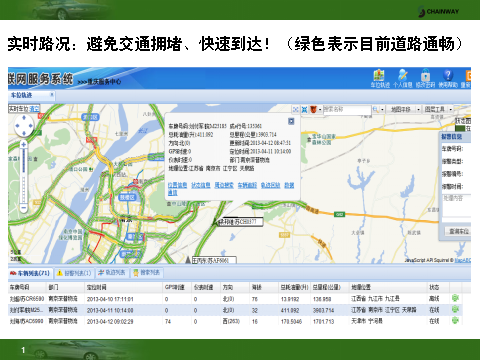Click the map zoom level slider track
This screenshot has height=360, width=480.
23,176
